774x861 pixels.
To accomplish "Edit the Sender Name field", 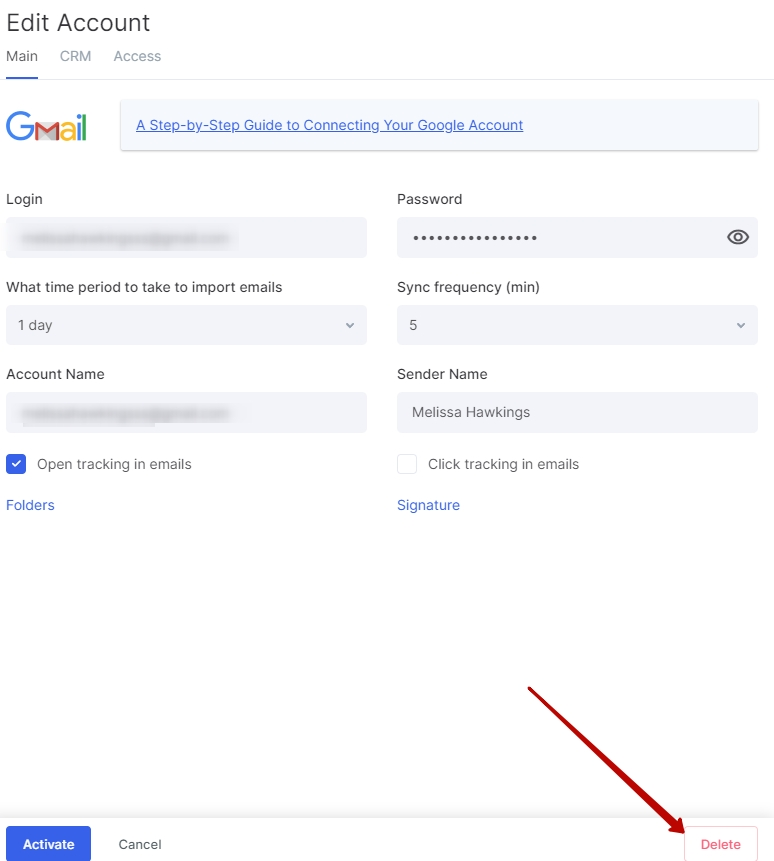I will point(577,412).
